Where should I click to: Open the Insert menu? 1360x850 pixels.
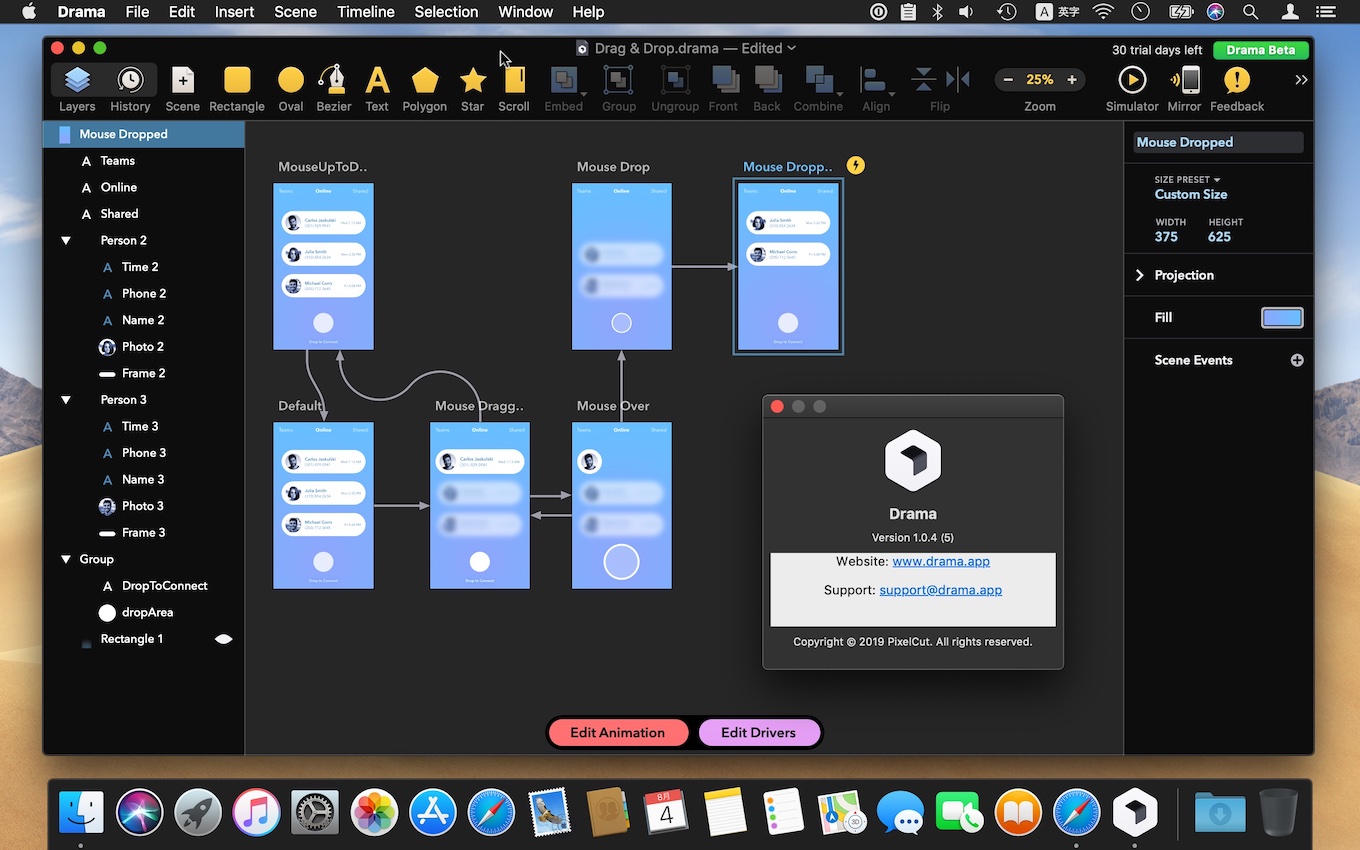tap(234, 12)
